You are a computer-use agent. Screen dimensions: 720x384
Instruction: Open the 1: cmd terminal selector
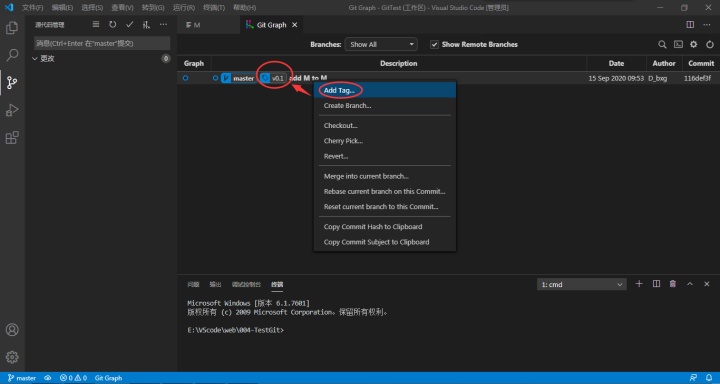click(x=582, y=284)
